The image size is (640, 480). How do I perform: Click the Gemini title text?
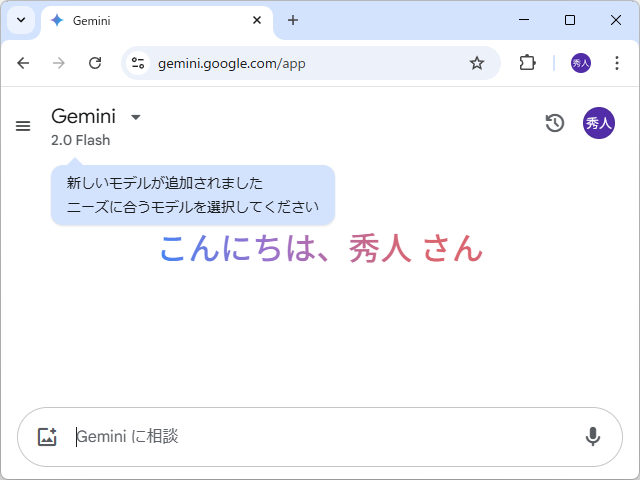tap(84, 116)
